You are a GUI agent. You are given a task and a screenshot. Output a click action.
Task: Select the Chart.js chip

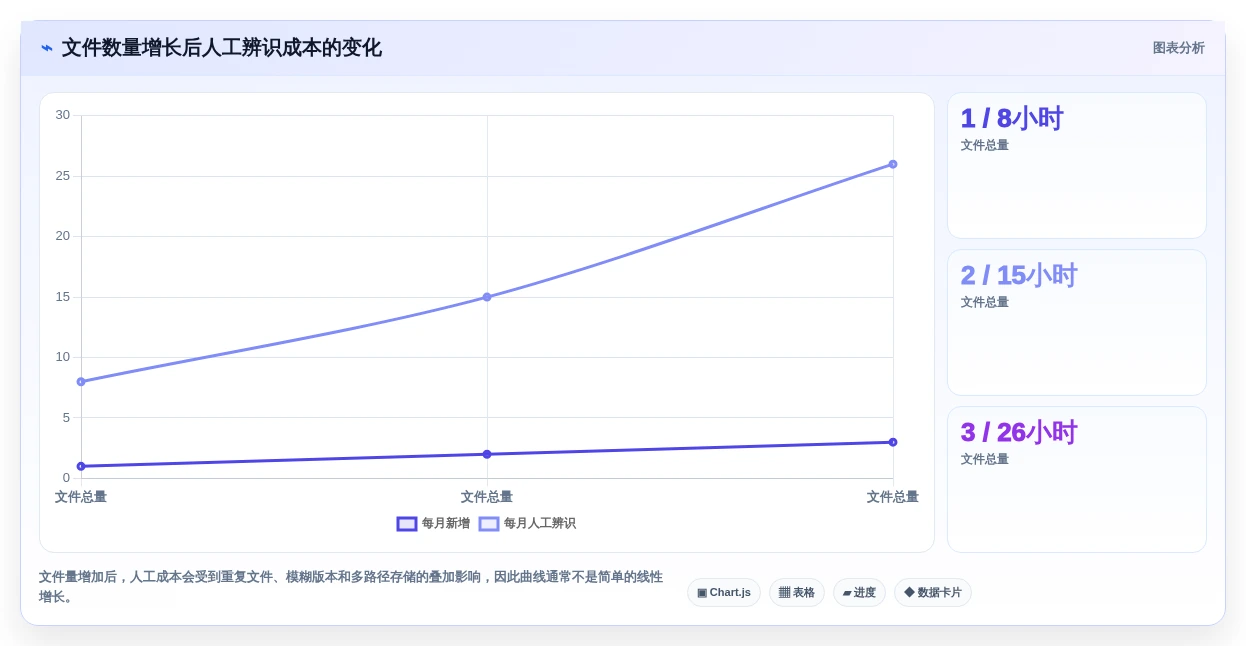coord(724,593)
